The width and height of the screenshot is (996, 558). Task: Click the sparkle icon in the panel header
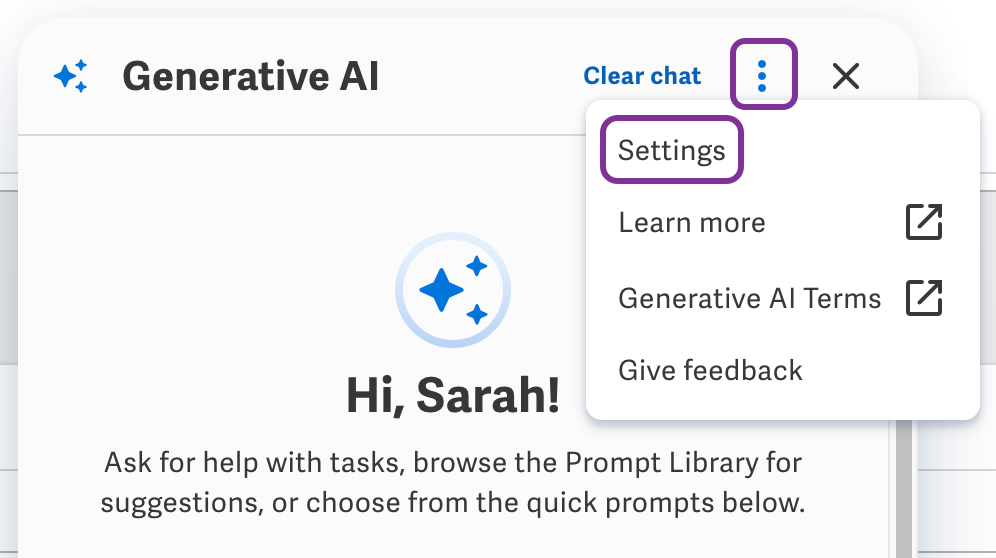point(71,76)
